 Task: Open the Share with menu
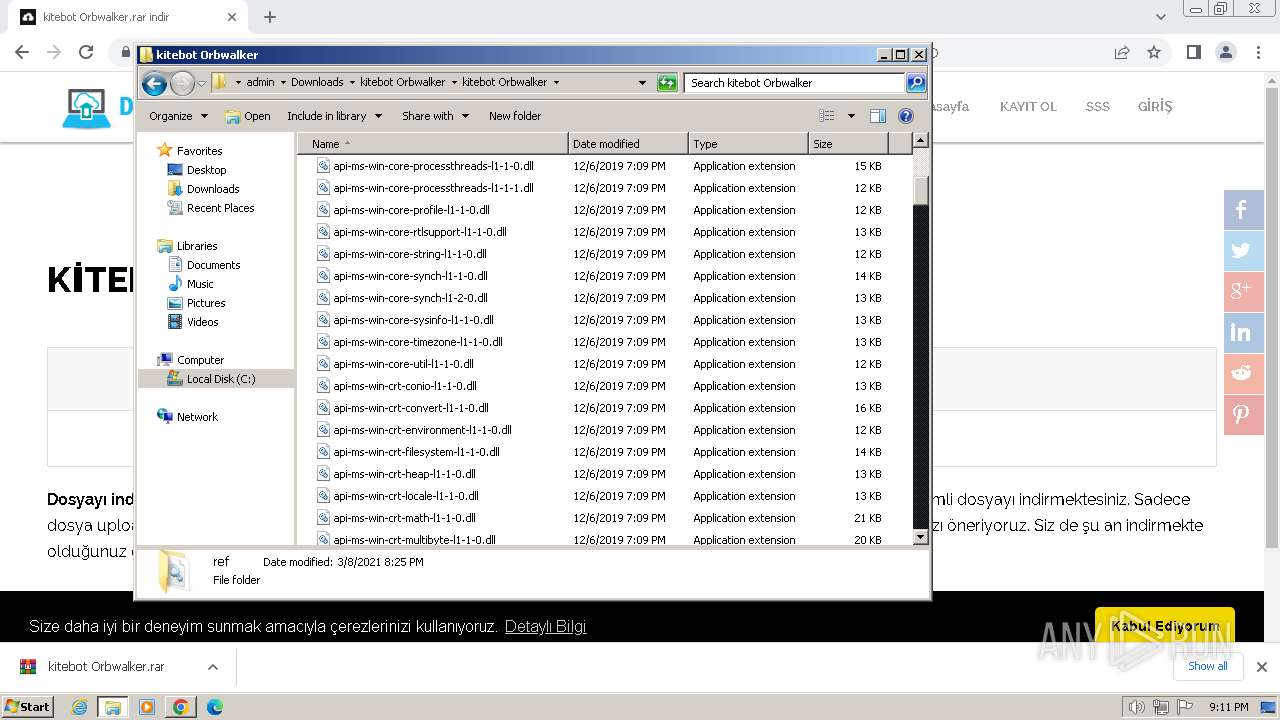click(434, 116)
